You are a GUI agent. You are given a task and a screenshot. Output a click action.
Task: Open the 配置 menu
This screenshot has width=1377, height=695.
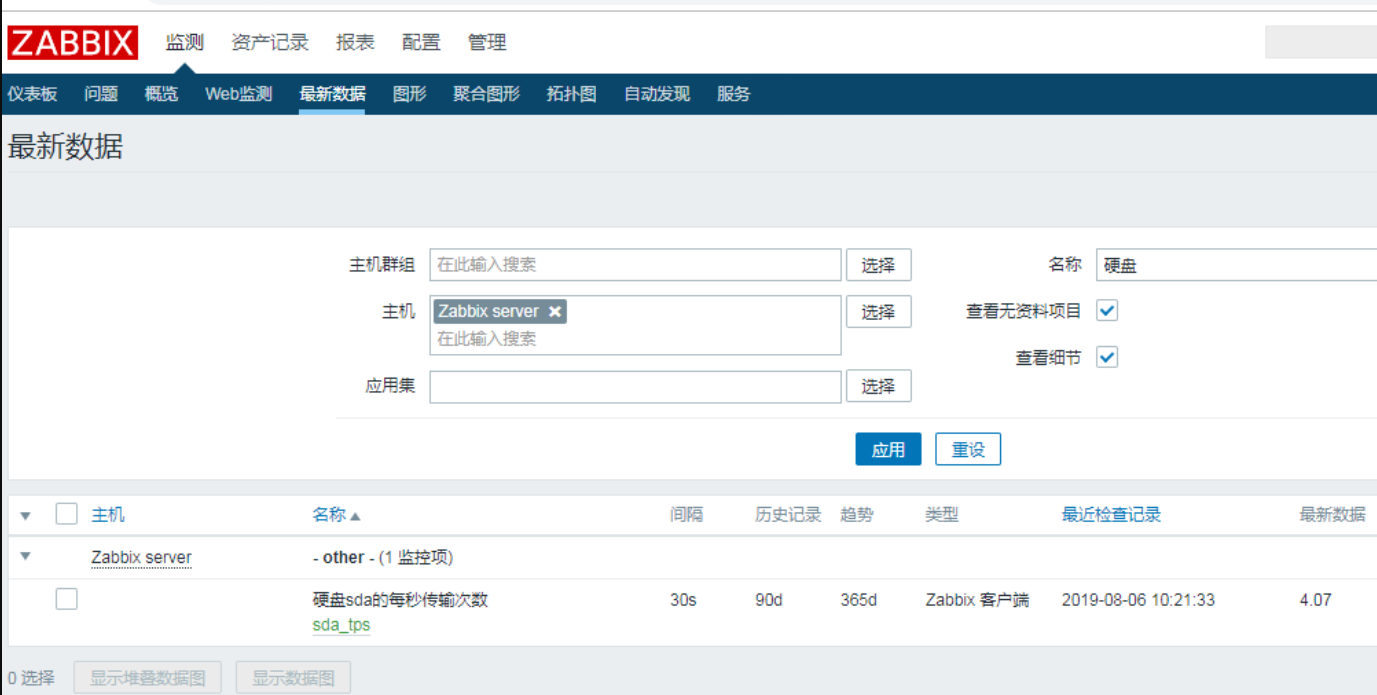(421, 42)
